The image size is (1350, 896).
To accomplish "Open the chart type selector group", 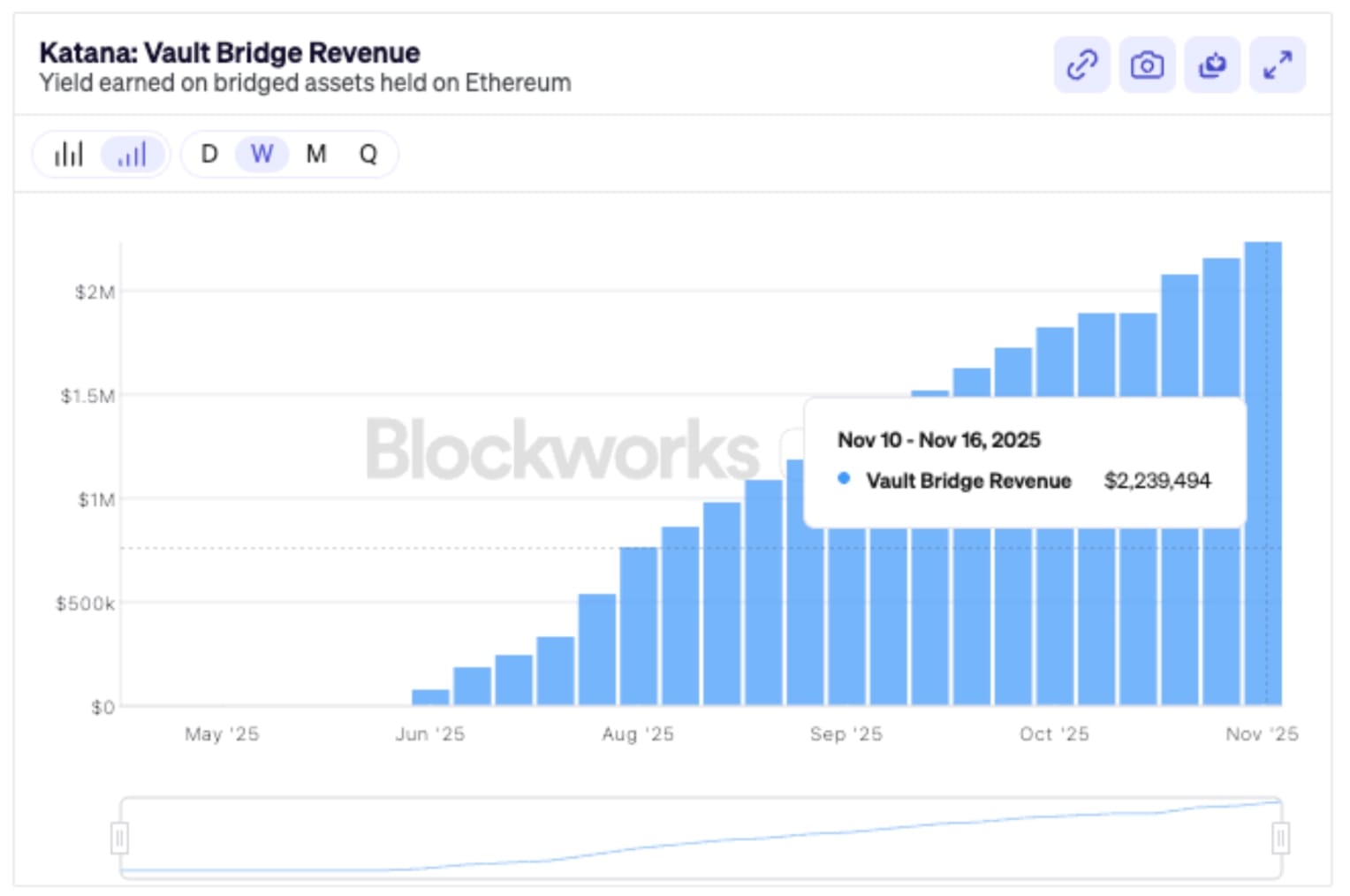I will point(100,153).
